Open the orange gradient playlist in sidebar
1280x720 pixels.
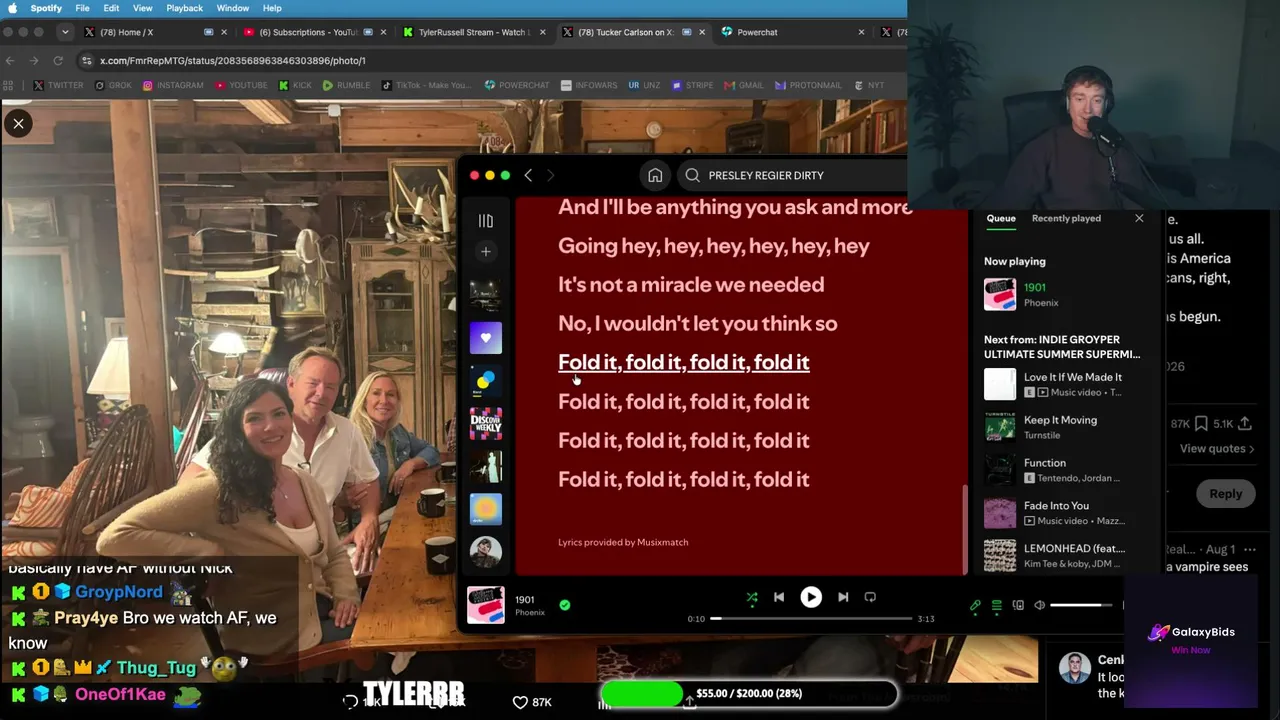tap(486, 509)
